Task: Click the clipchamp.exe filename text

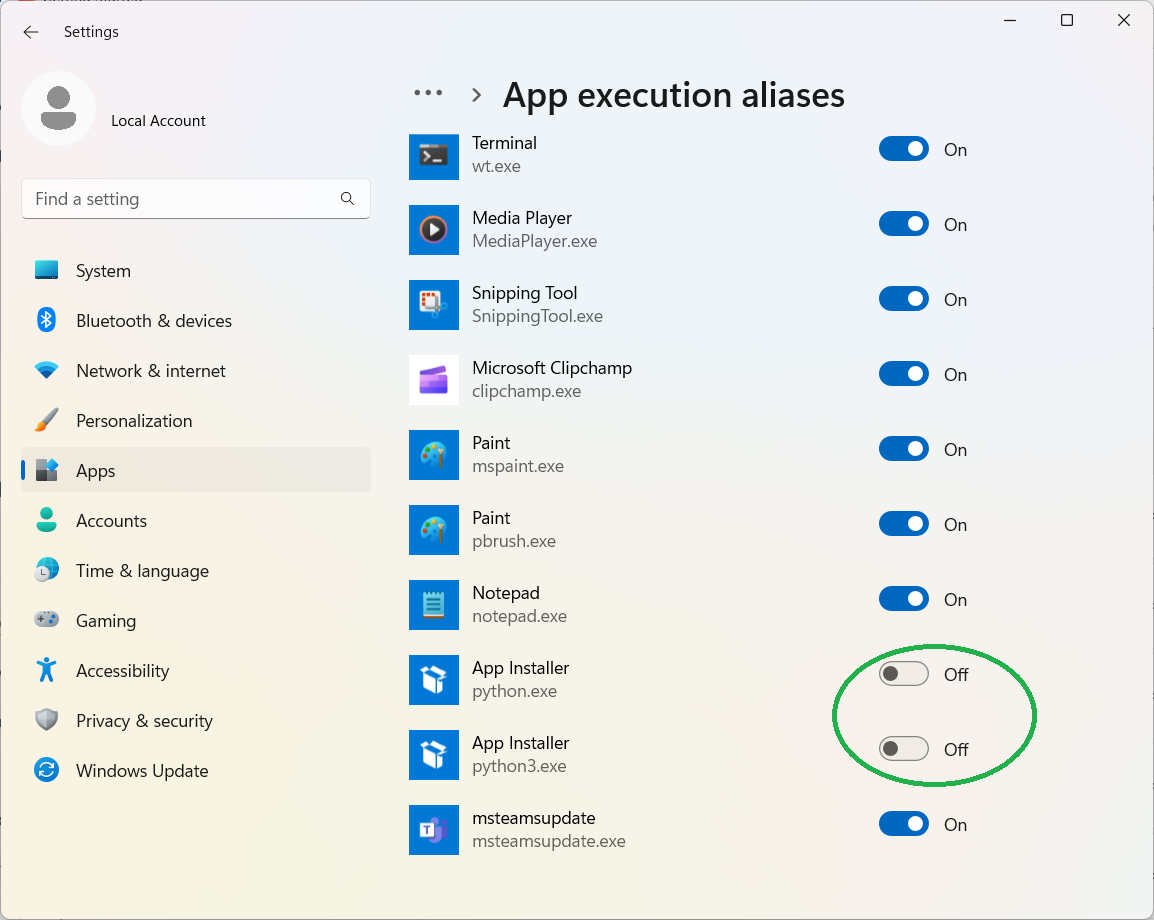Action: click(526, 392)
